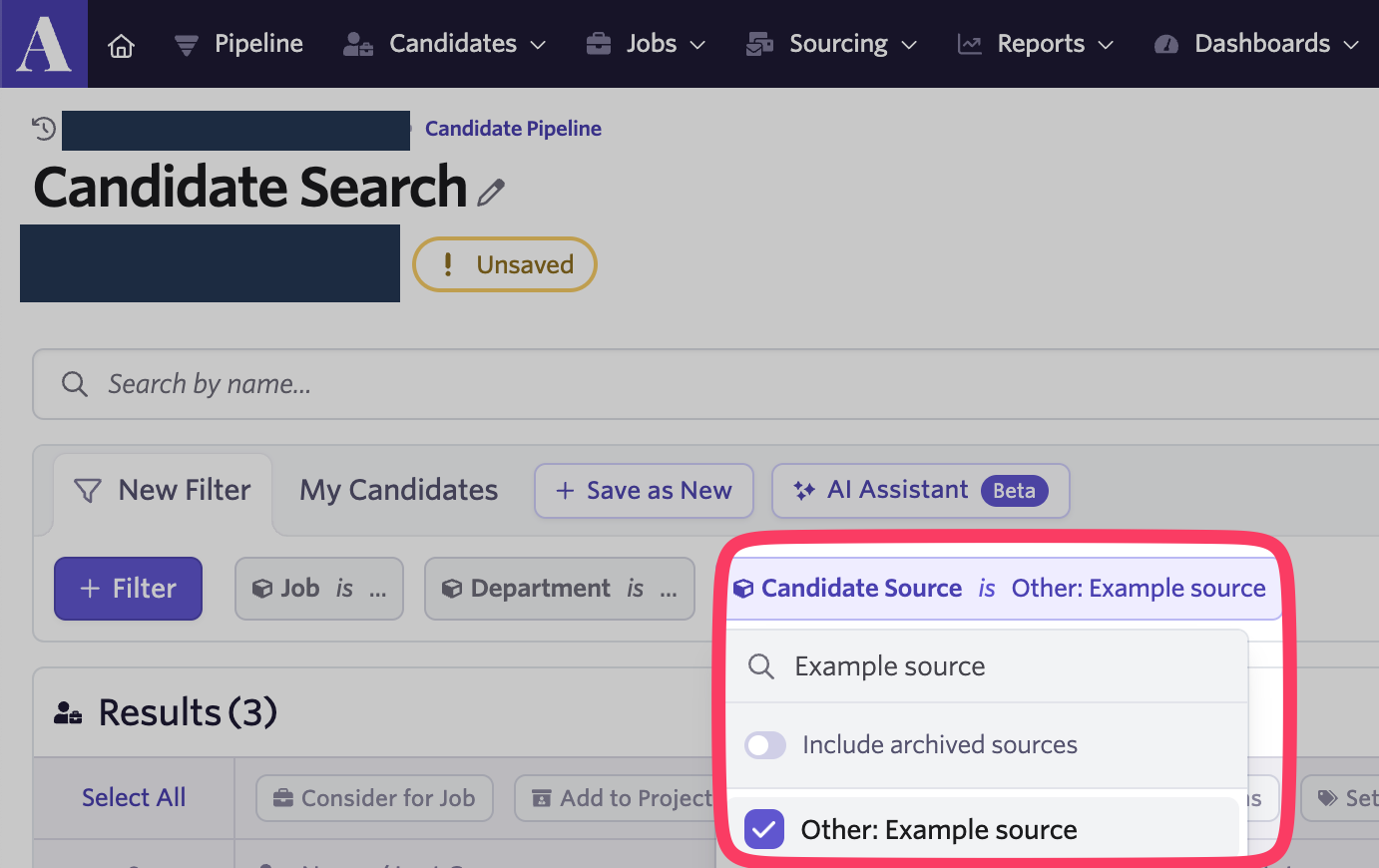Open the Candidate Pipeline breadcrumb link

[513, 129]
